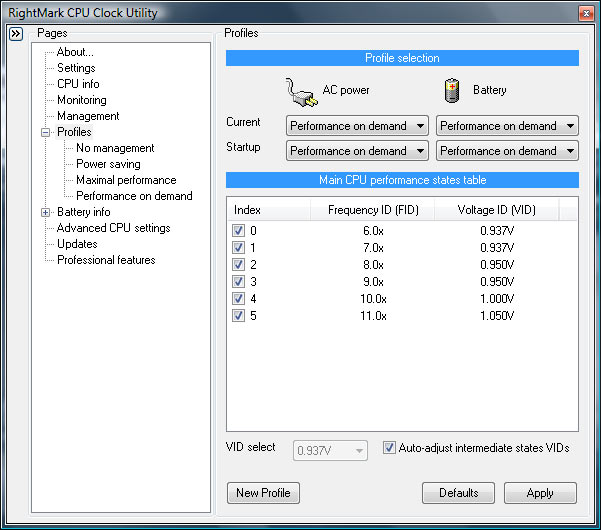Click the 1.000V voltage cell
The image size is (601, 530).
point(497,299)
